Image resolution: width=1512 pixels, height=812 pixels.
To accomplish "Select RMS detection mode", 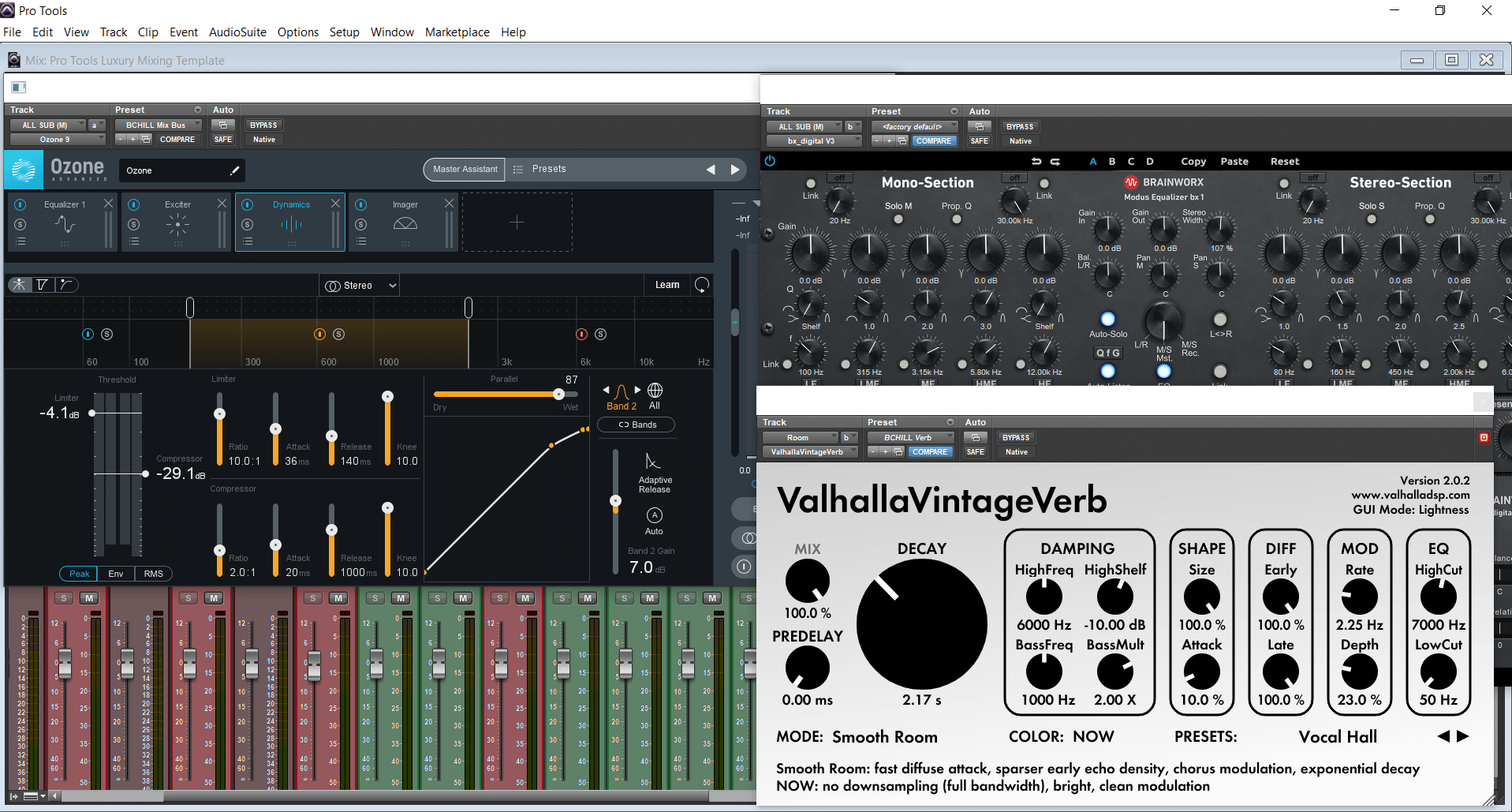I will (x=154, y=574).
